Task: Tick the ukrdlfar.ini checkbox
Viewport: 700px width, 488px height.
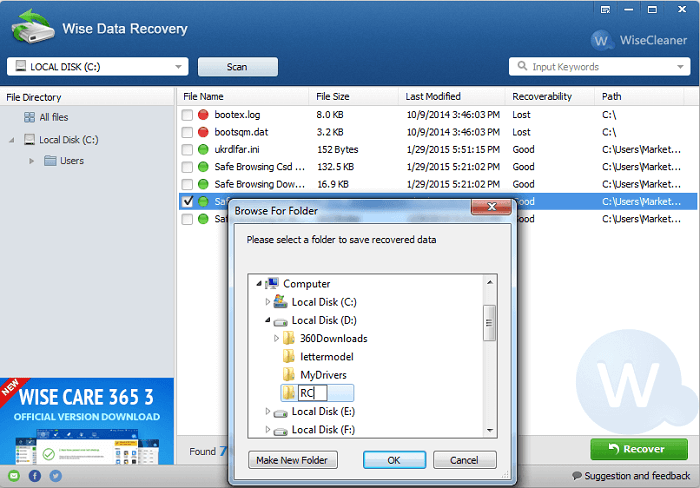Action: (x=187, y=150)
